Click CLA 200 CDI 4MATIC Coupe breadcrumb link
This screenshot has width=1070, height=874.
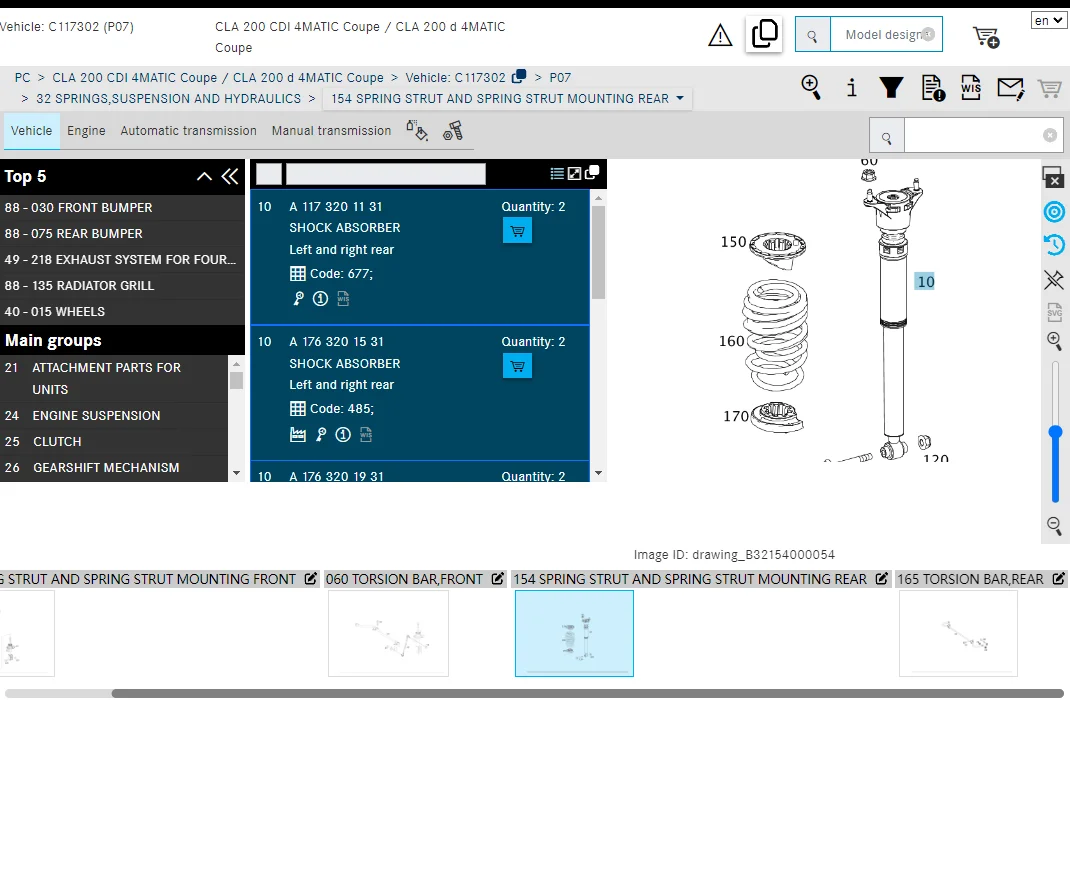pos(218,78)
